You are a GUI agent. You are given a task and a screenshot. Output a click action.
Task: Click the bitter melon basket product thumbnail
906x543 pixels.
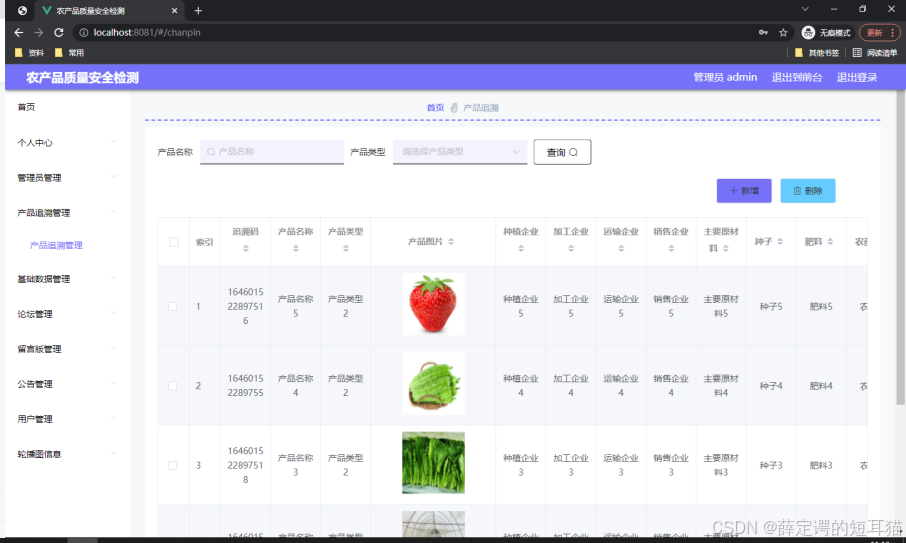[x=433, y=384]
